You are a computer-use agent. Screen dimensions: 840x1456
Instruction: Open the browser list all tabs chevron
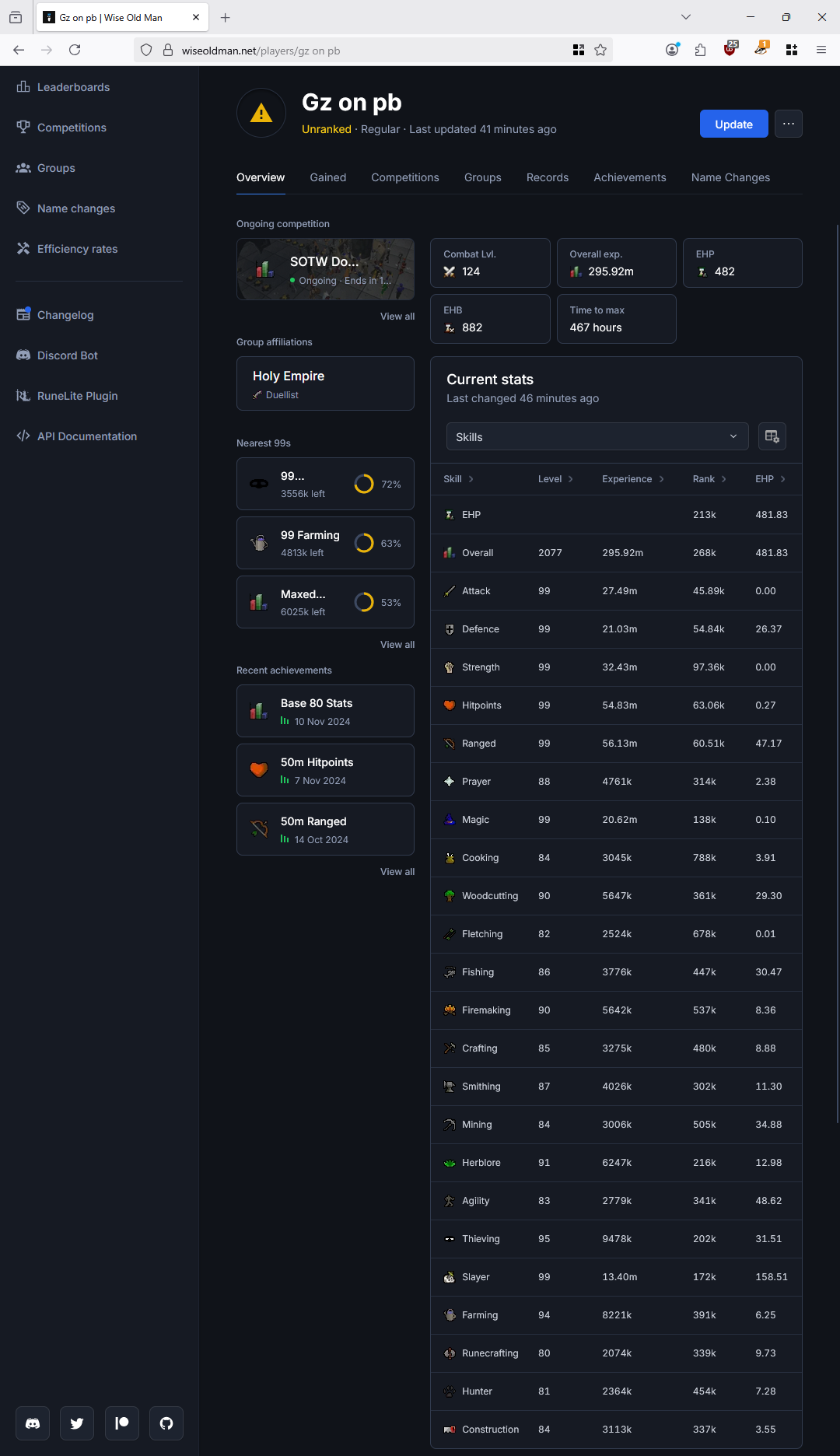point(685,17)
